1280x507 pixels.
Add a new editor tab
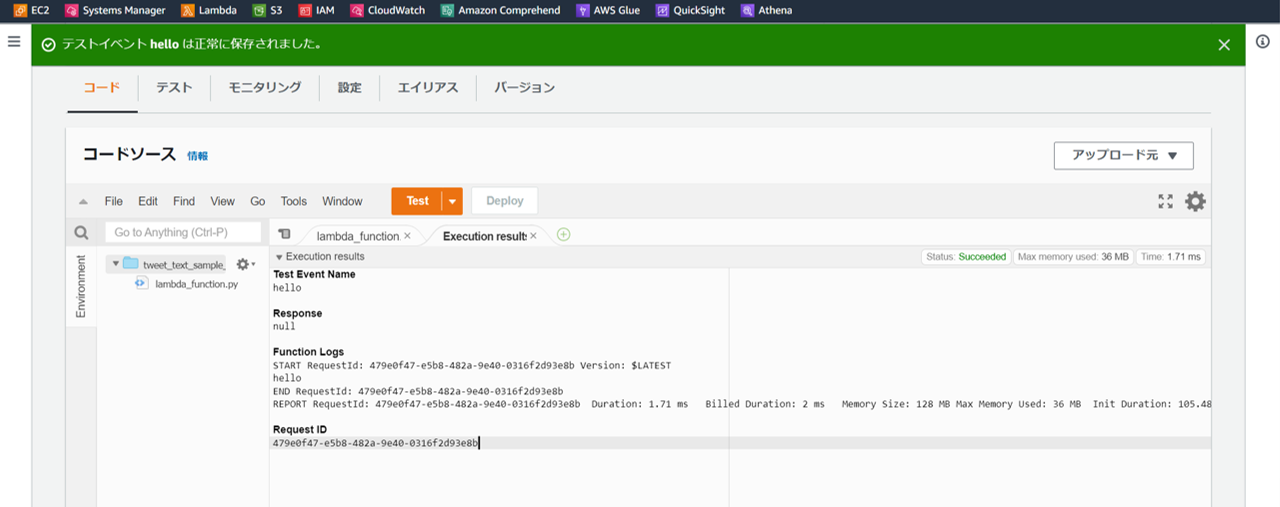tap(563, 235)
